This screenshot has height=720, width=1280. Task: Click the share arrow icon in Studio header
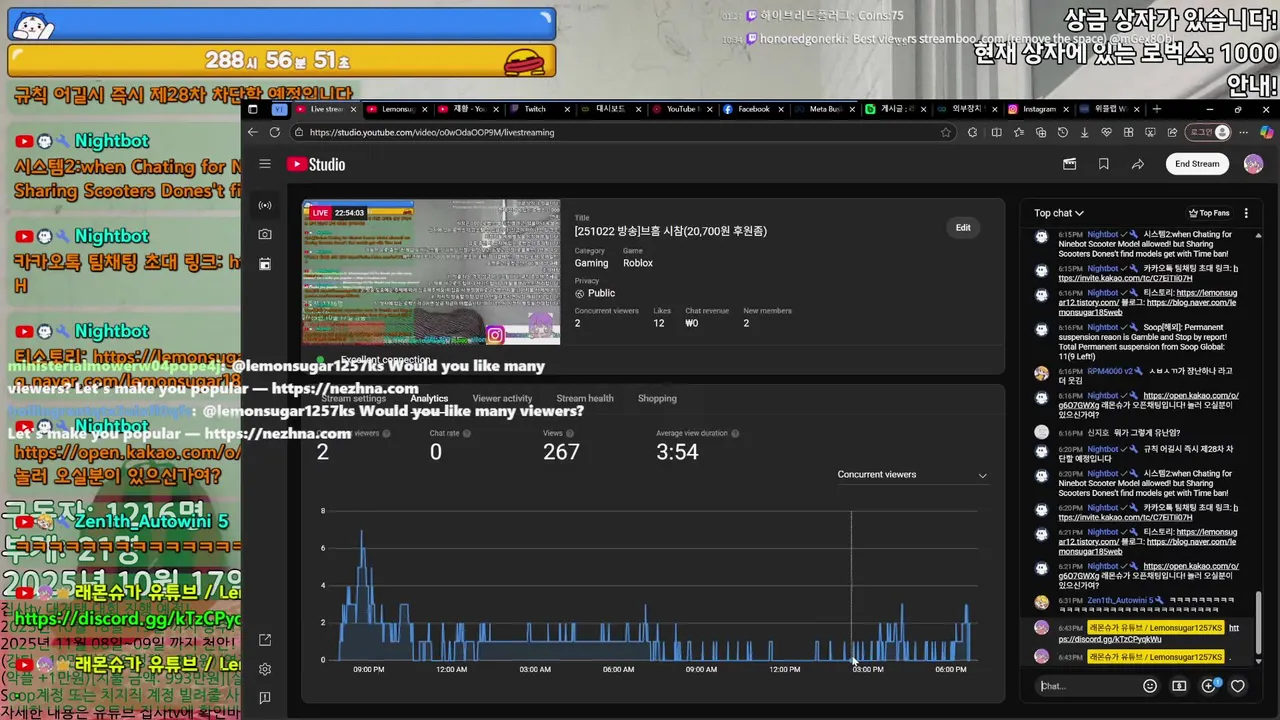[x=1138, y=164]
